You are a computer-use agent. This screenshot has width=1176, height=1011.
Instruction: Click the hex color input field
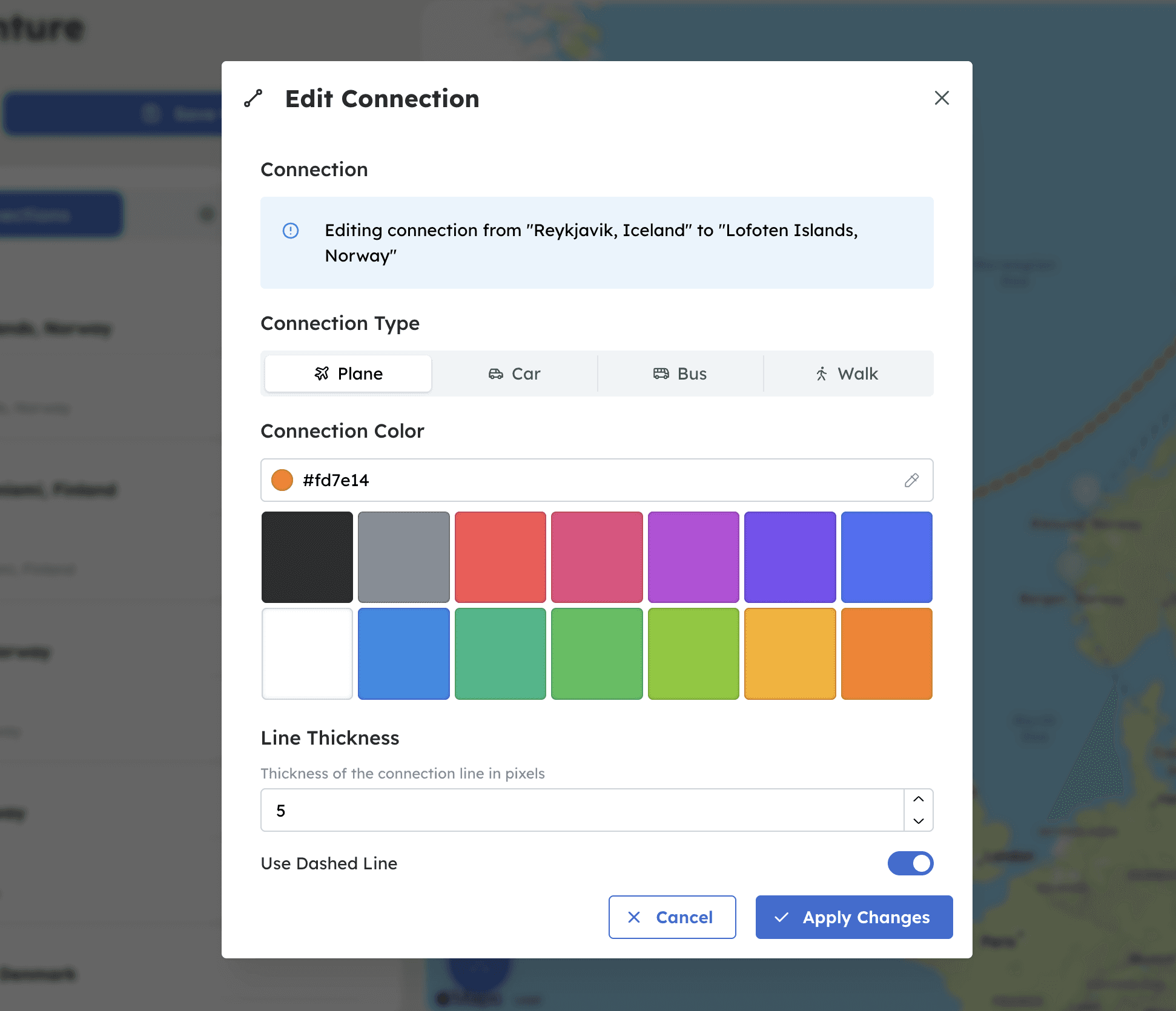(593, 480)
